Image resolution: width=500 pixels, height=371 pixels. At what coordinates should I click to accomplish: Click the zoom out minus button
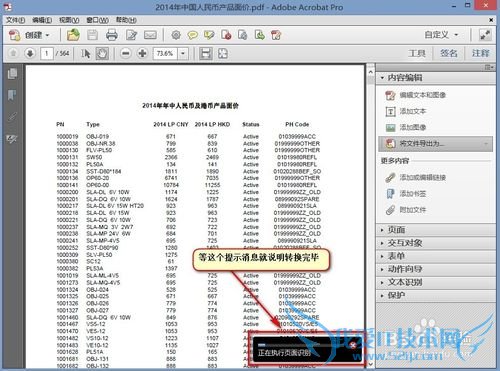(x=126, y=53)
